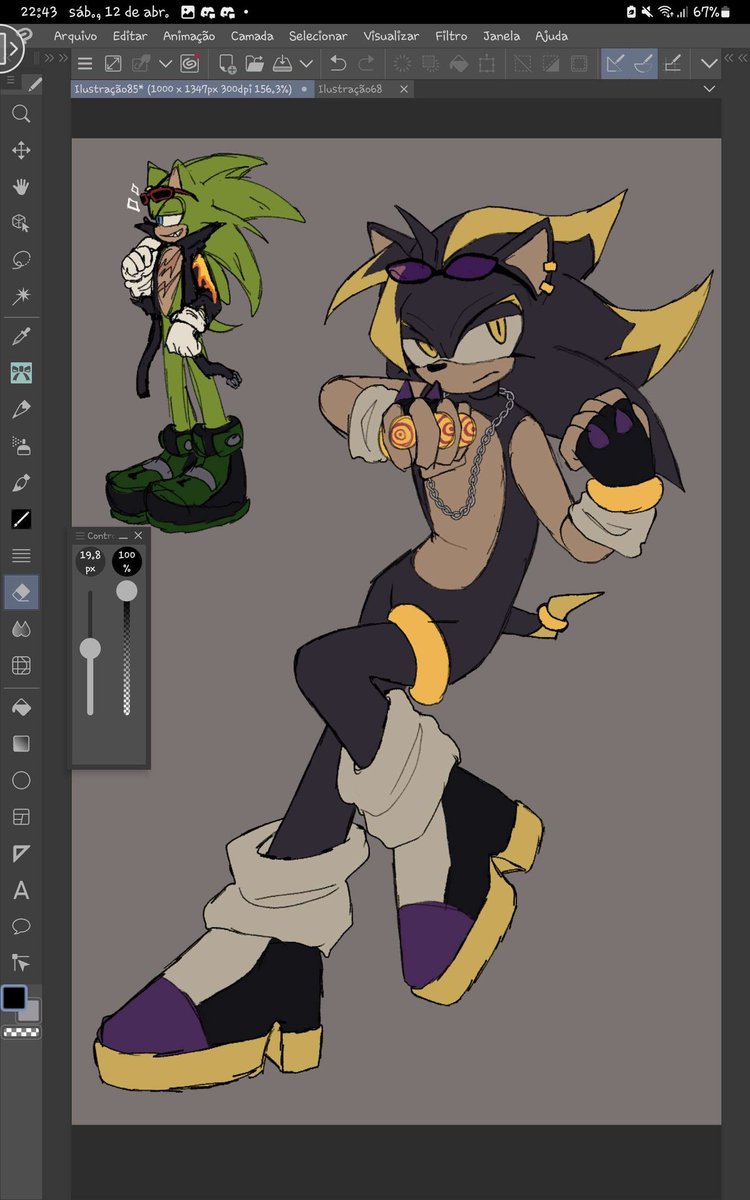Close the Contr floating palette
Image resolution: width=750 pixels, height=1200 pixels.
pyautogui.click(x=138, y=536)
